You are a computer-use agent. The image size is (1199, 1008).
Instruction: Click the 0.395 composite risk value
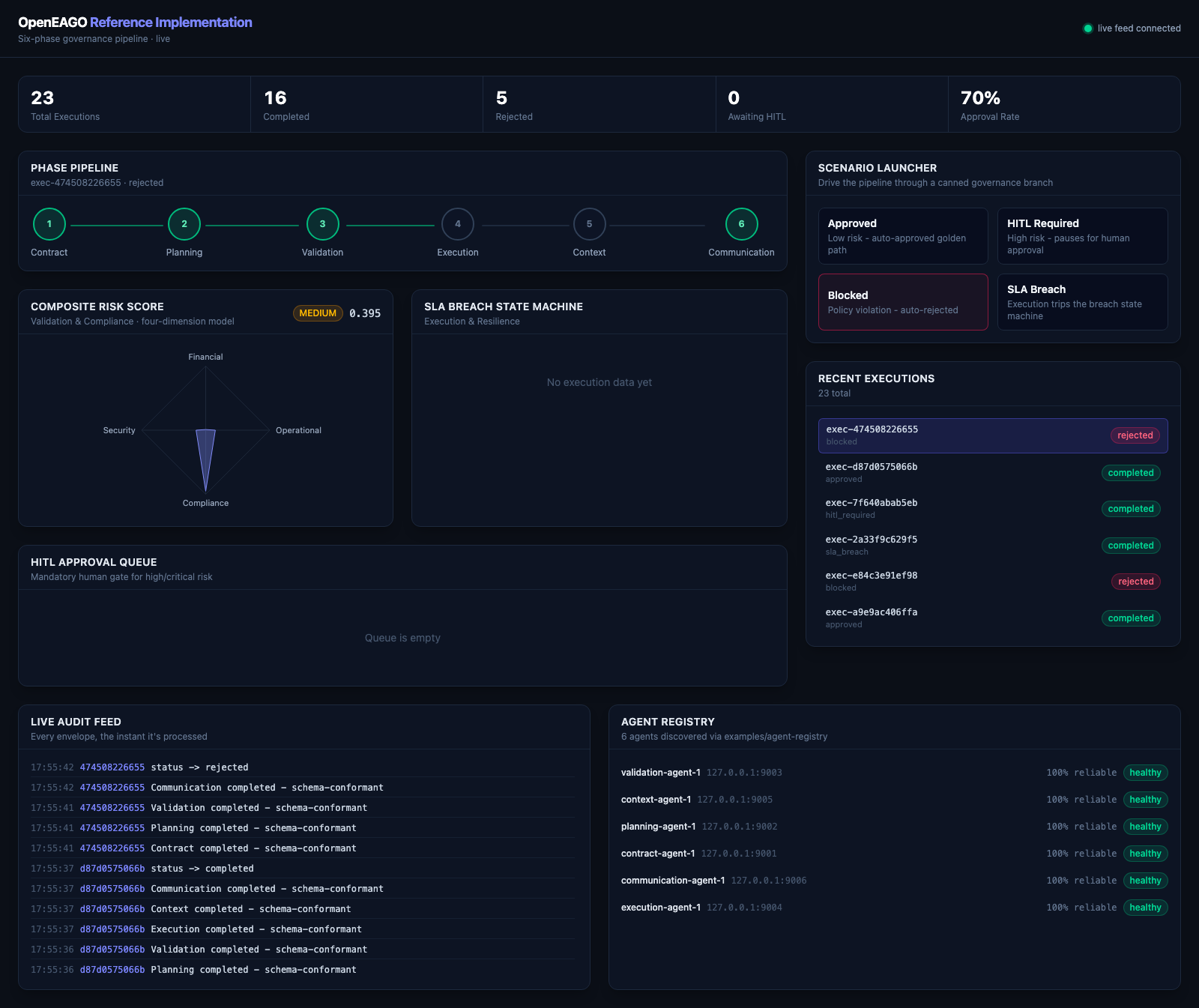[x=365, y=313]
